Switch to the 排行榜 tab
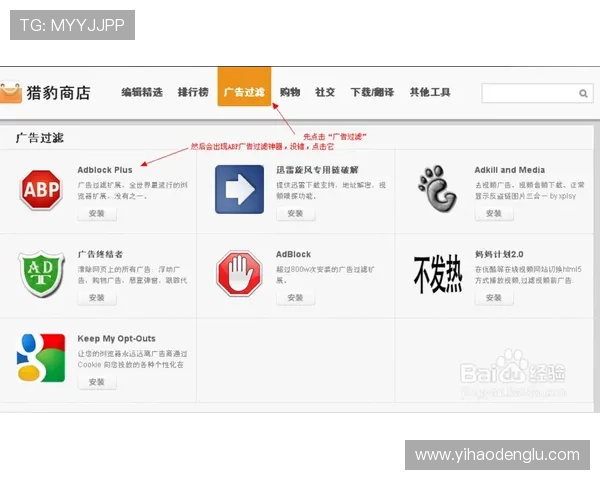Viewport: 600px width, 480px height. [193, 92]
